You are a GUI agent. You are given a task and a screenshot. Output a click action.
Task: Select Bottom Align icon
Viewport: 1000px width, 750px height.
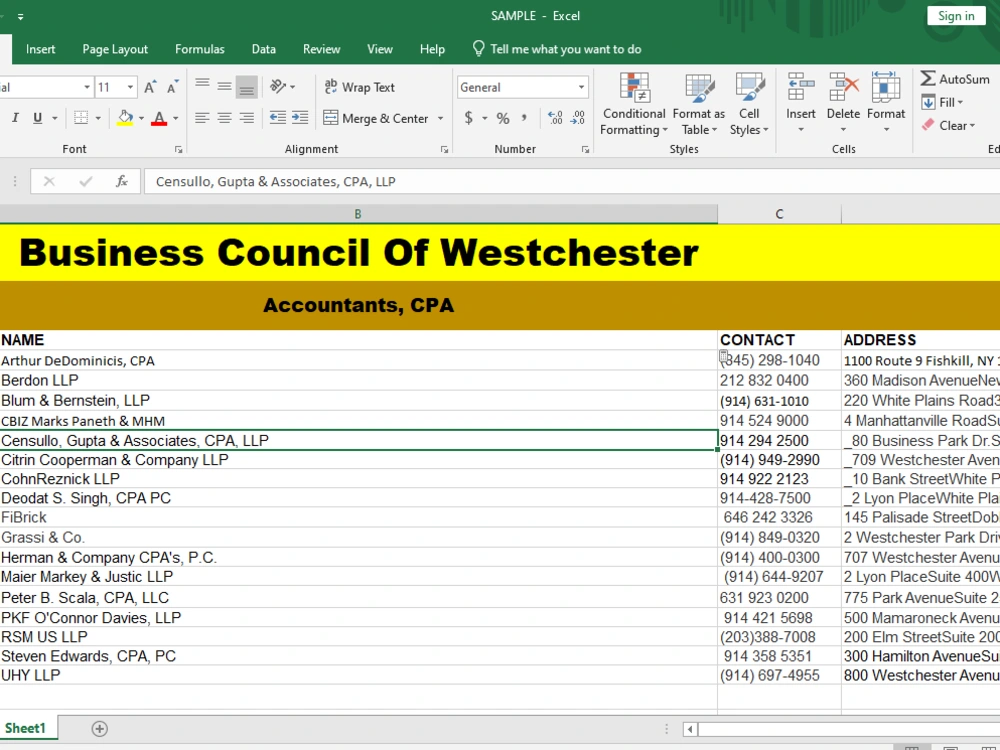pyautogui.click(x=246, y=87)
